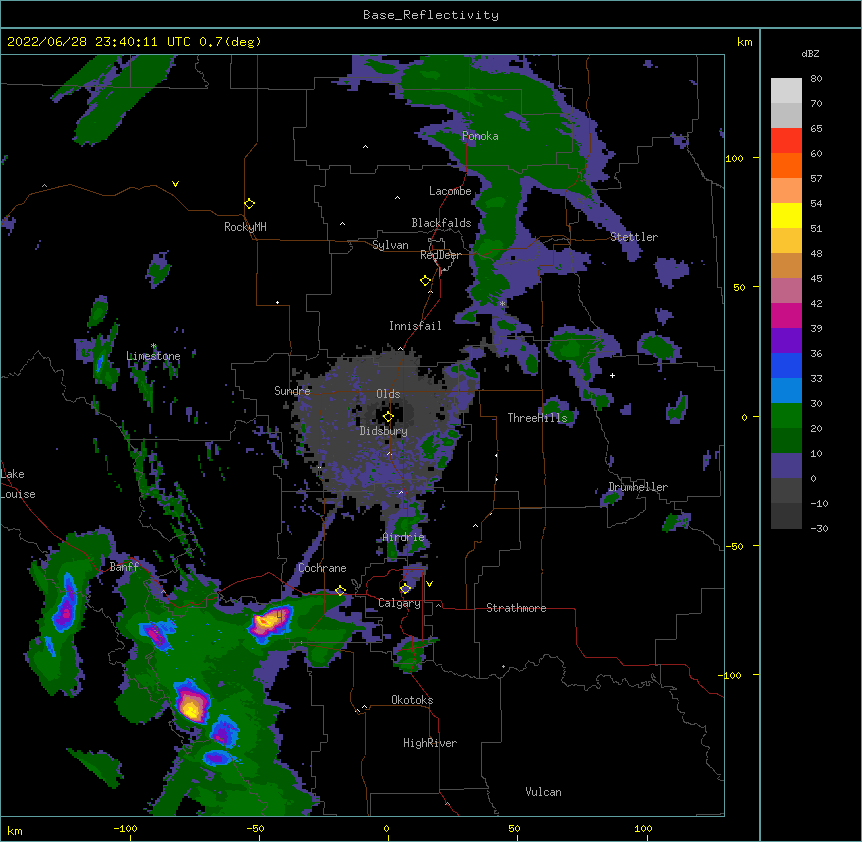
Task: Click the Strathmore label
Action: (x=516, y=608)
